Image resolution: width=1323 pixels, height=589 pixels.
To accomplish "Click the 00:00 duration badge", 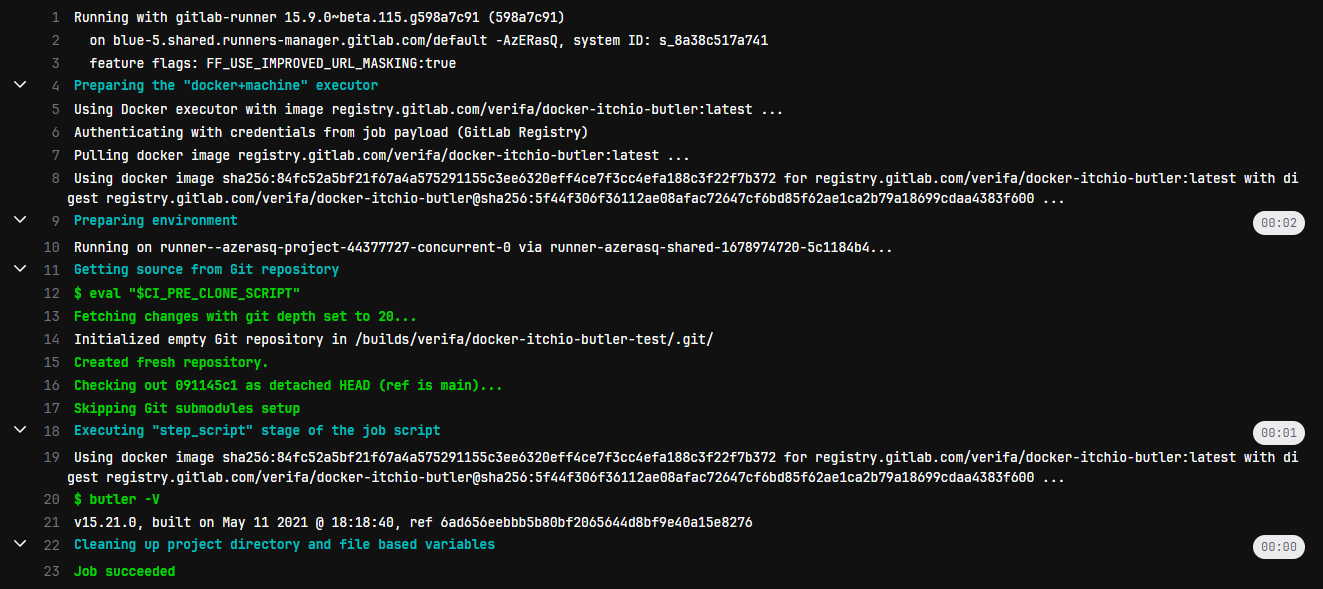I will [1279, 547].
